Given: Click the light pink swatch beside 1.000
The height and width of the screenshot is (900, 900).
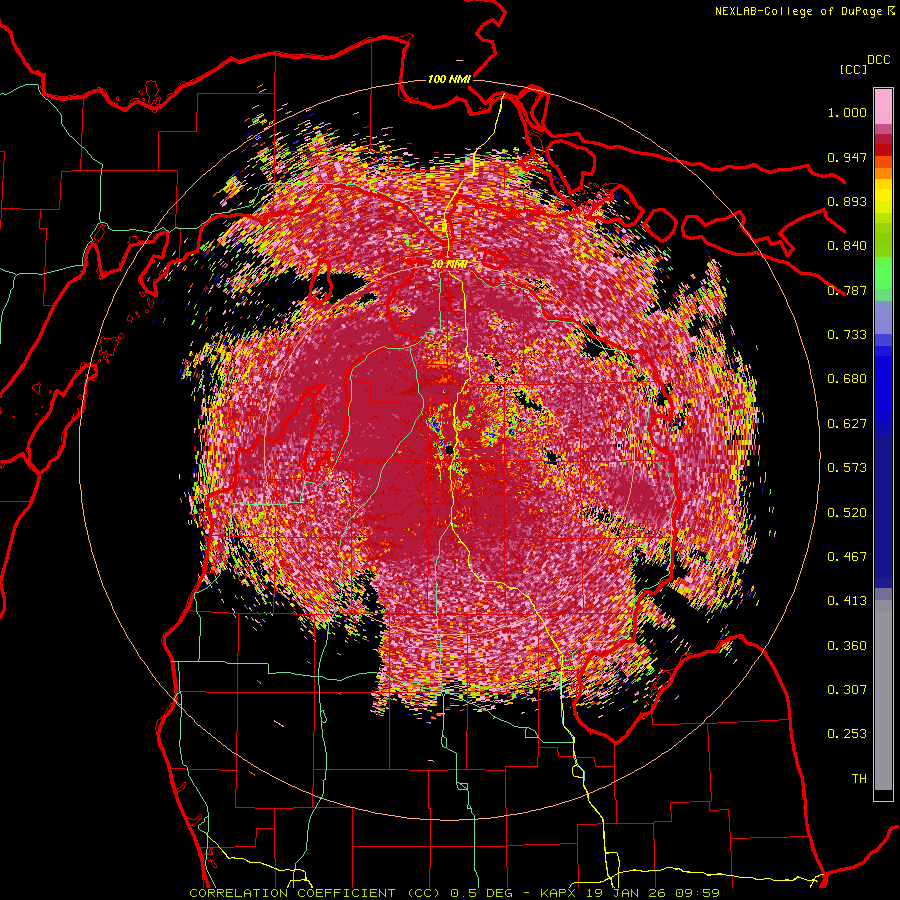Looking at the screenshot, I should coord(883,107).
